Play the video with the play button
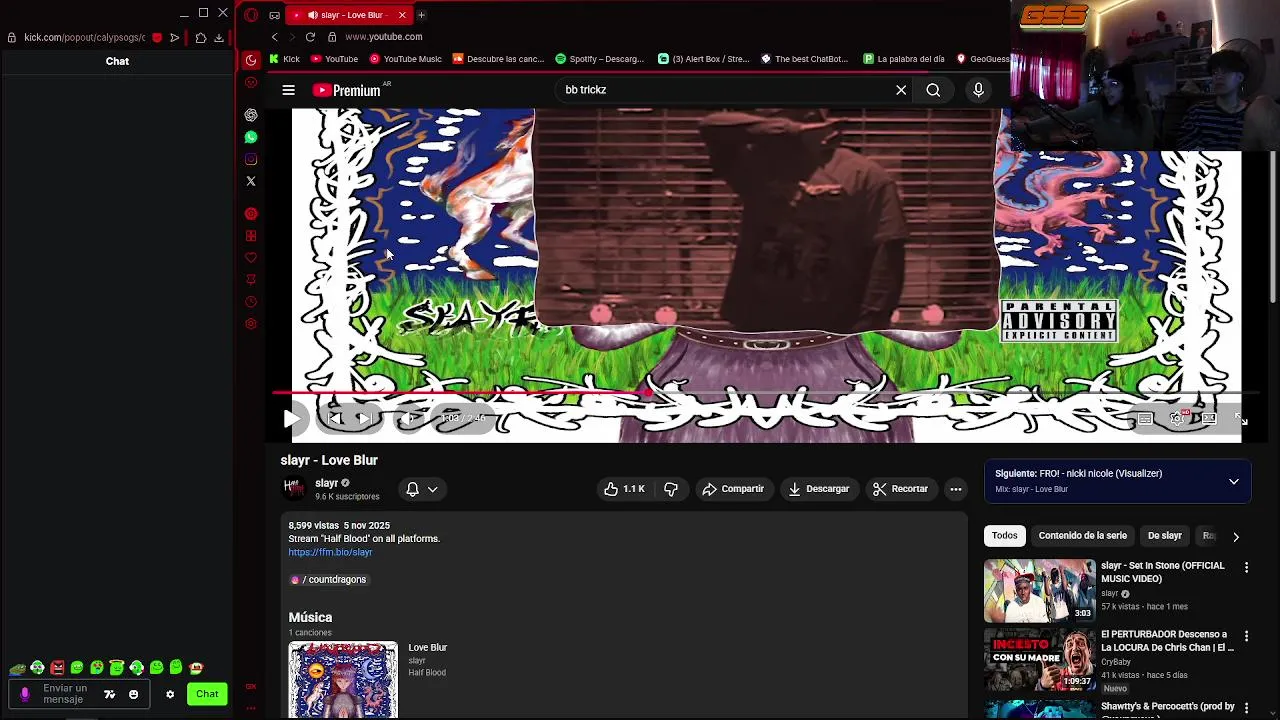The height and width of the screenshot is (720, 1280). (291, 419)
